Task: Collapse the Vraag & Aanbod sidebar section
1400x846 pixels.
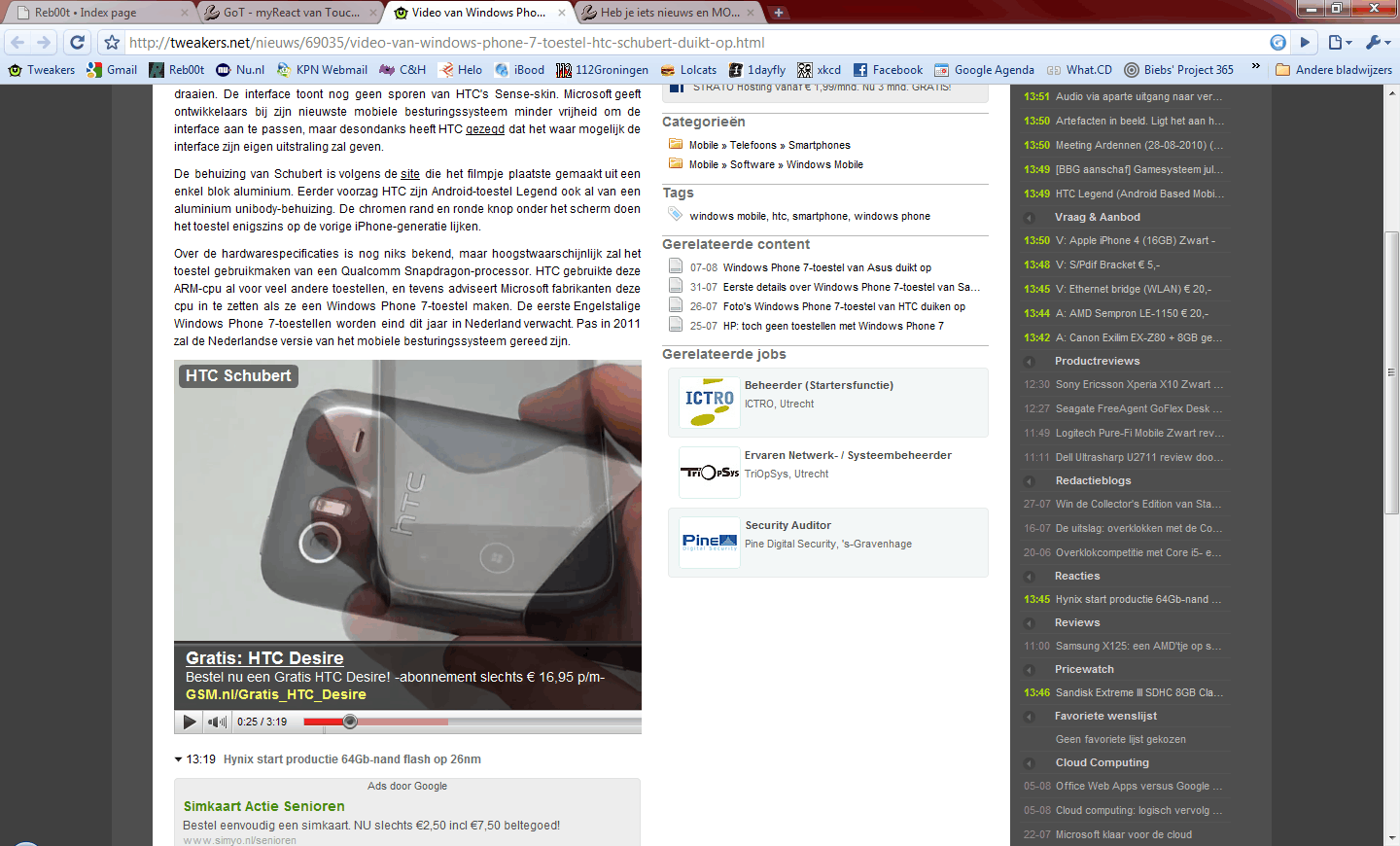Action: coord(1030,218)
